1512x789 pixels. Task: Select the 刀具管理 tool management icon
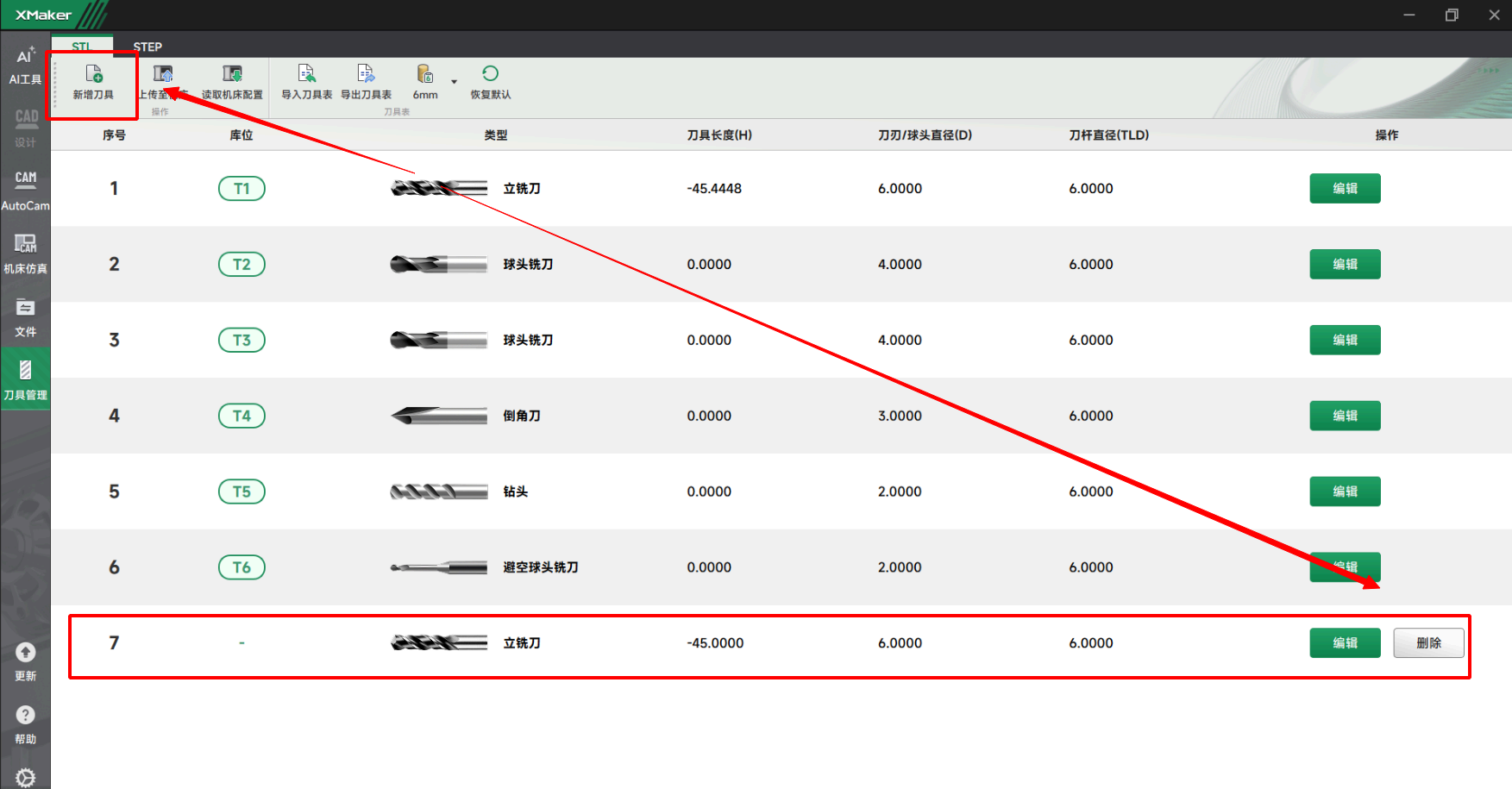tap(26, 371)
